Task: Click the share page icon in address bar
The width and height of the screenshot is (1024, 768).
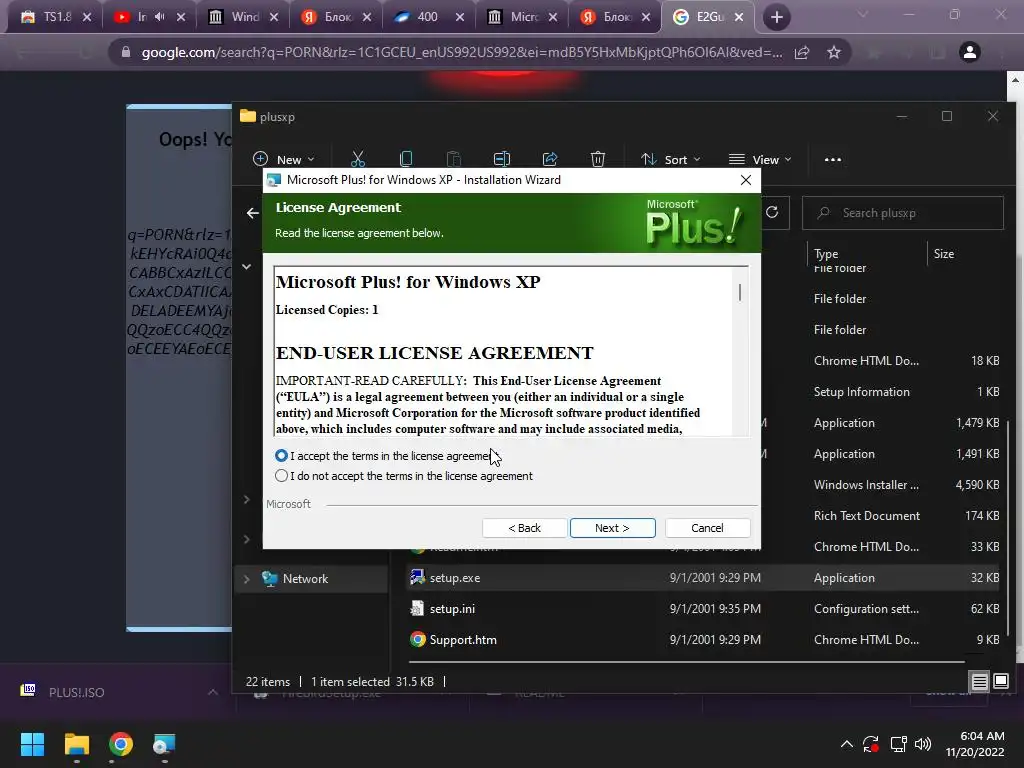Action: pos(802,52)
